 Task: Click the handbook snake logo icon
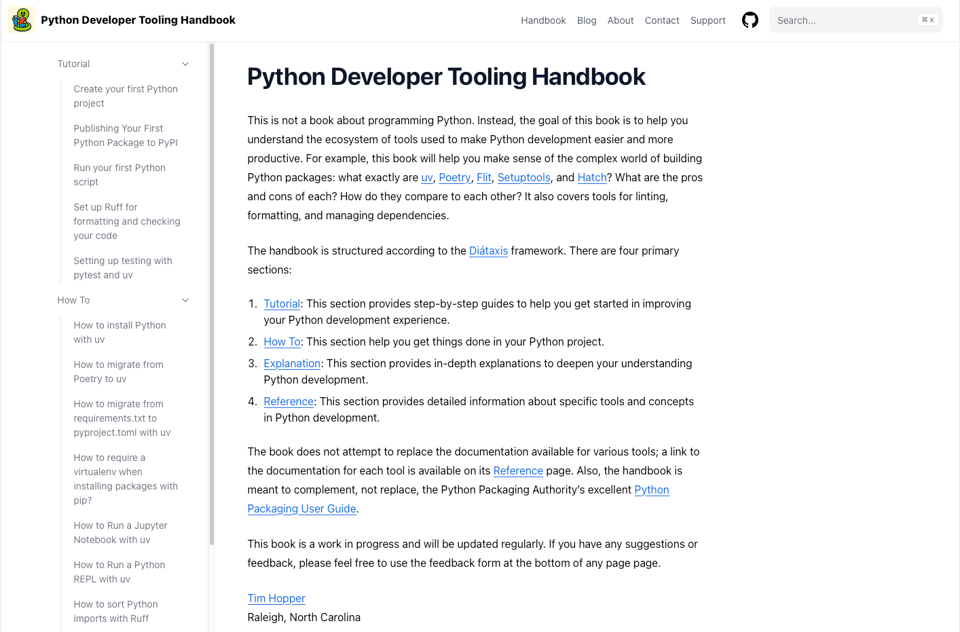point(22,20)
